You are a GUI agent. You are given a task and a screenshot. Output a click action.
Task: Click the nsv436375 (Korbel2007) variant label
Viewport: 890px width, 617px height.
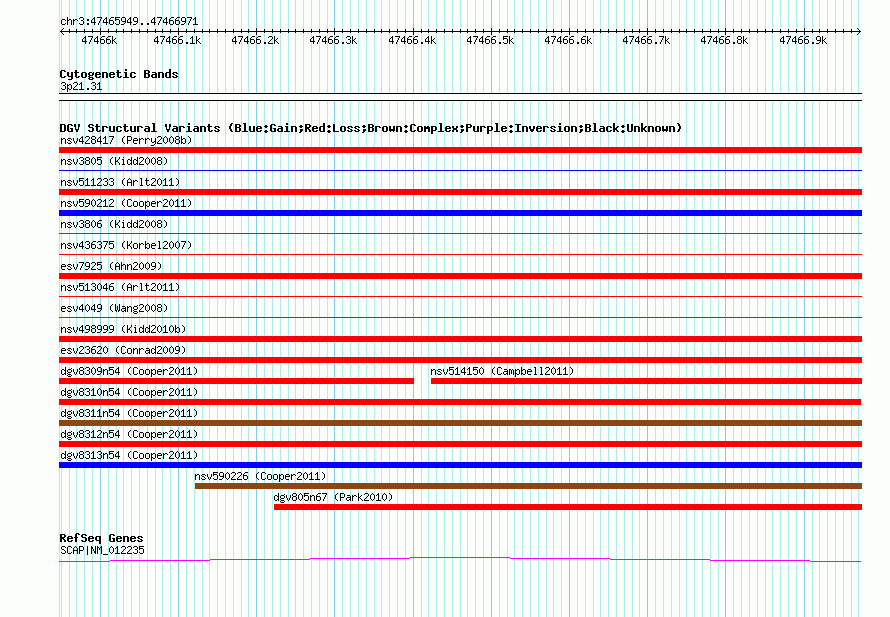[126, 245]
